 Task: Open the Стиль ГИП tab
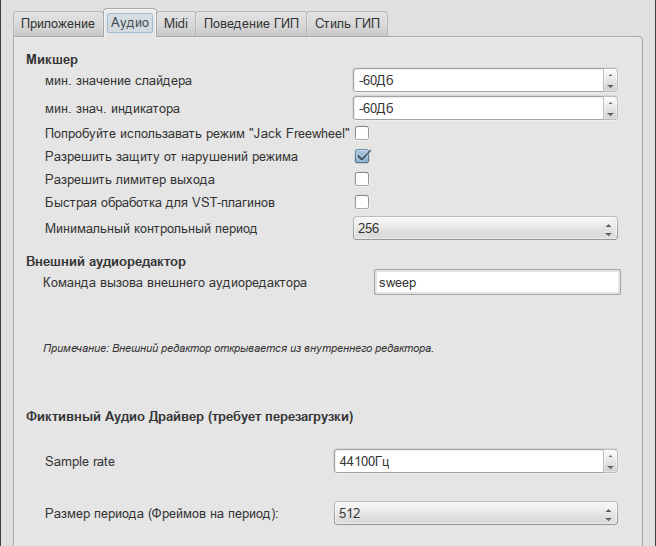coord(347,23)
